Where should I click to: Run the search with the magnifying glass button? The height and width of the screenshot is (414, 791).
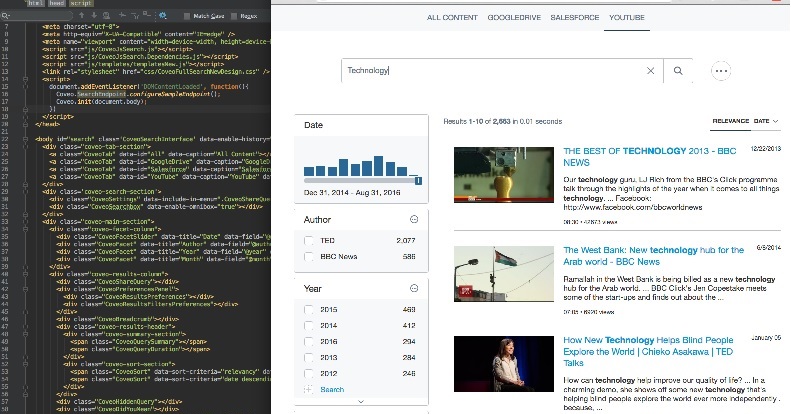click(x=678, y=71)
